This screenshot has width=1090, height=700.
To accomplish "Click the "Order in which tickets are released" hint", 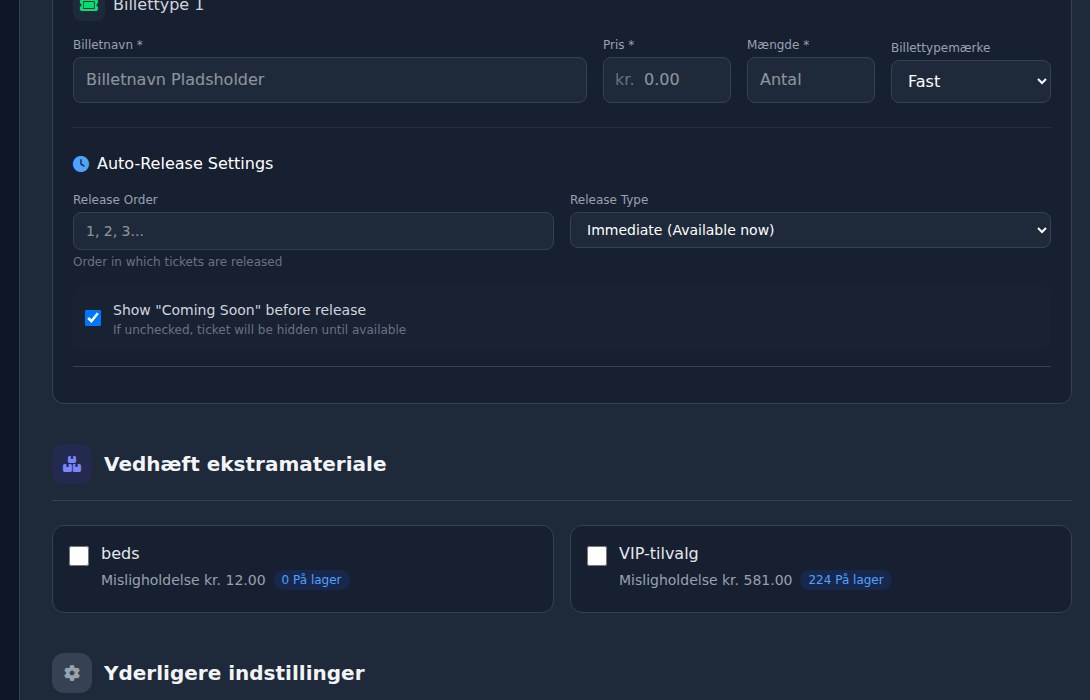I will pyautogui.click(x=177, y=261).
